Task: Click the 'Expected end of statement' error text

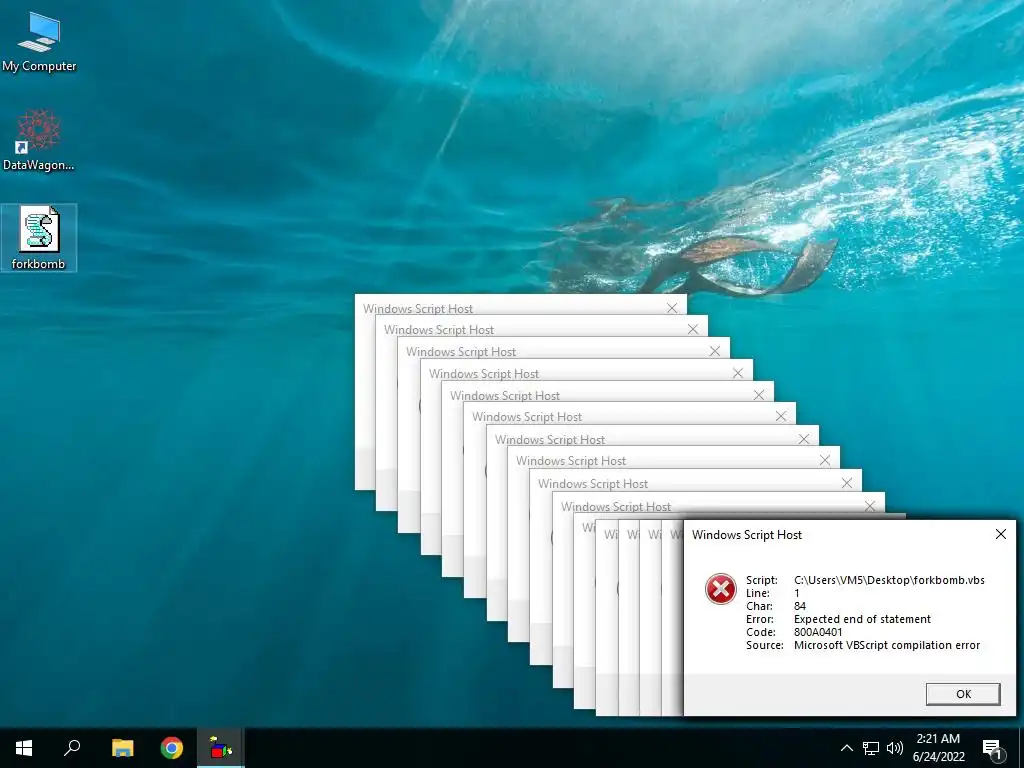Action: pyautogui.click(x=862, y=619)
